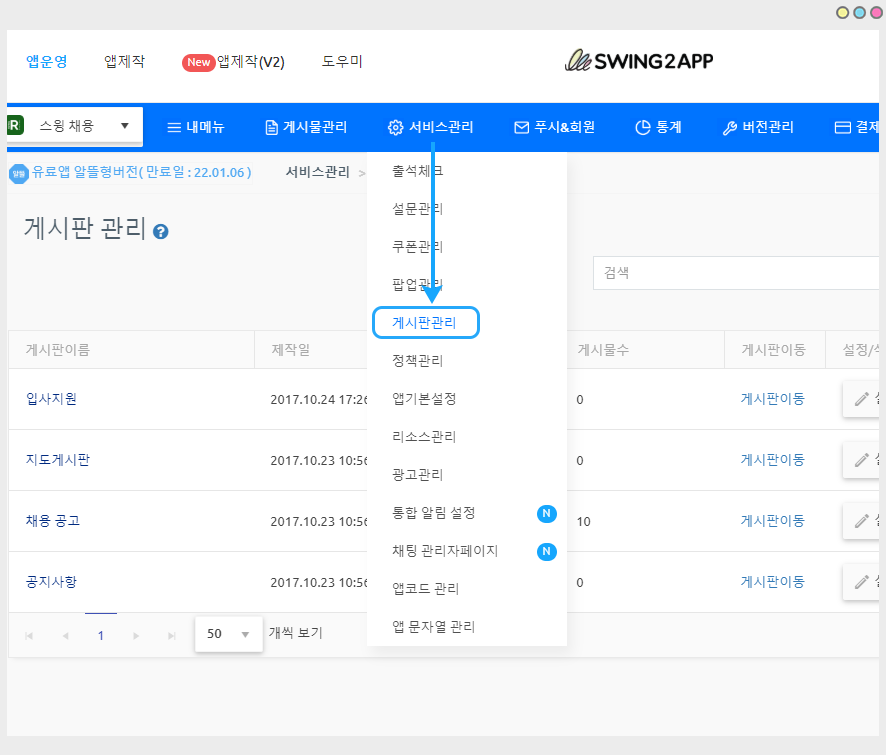
Task: Click the blue N badge beside 통합 알림 설정
Action: pos(546,513)
